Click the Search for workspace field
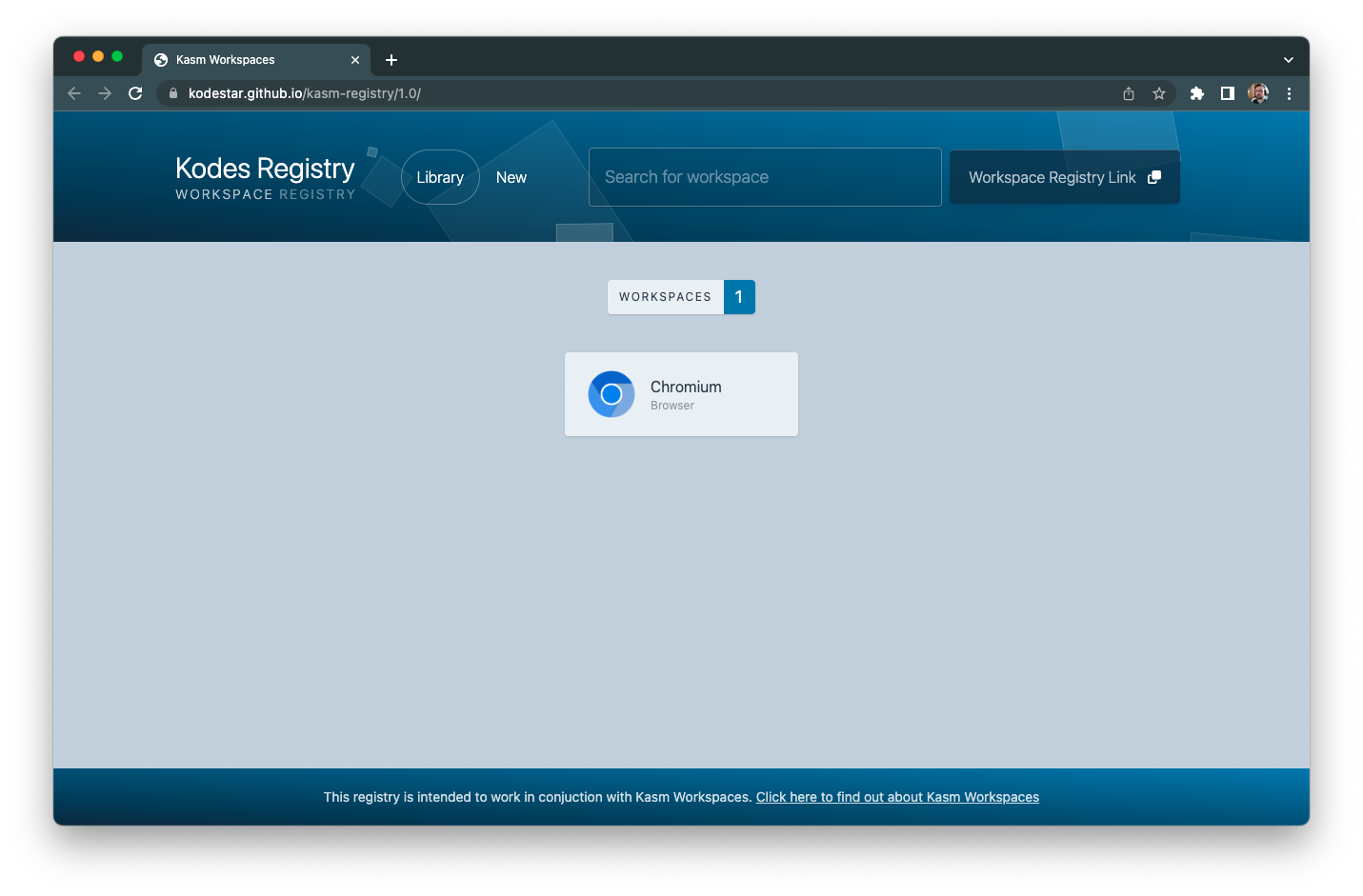Image resolution: width=1363 pixels, height=896 pixels. pos(765,177)
